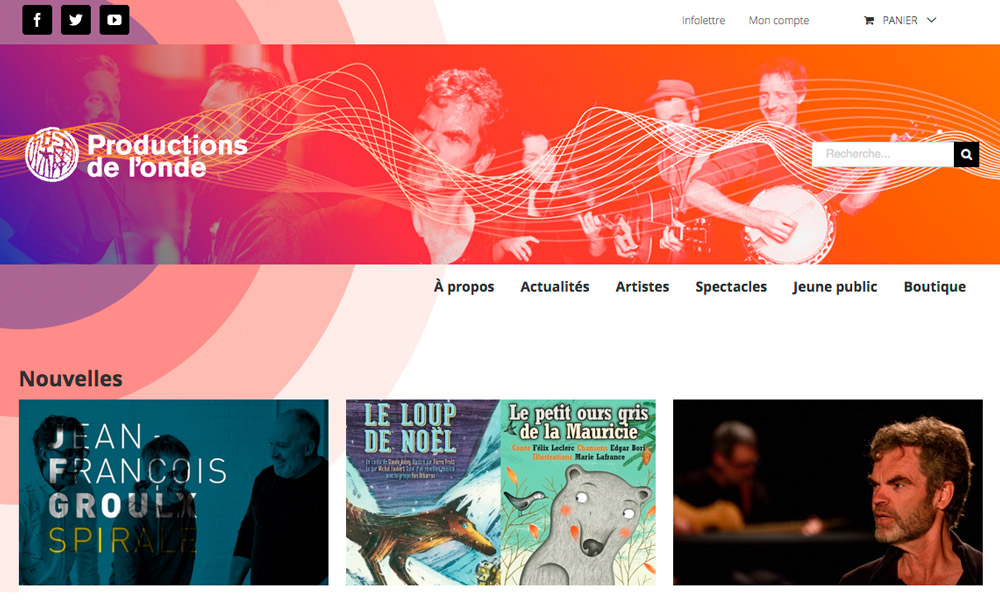
Task: Open the PANIER cart menu label
Action: 900,20
